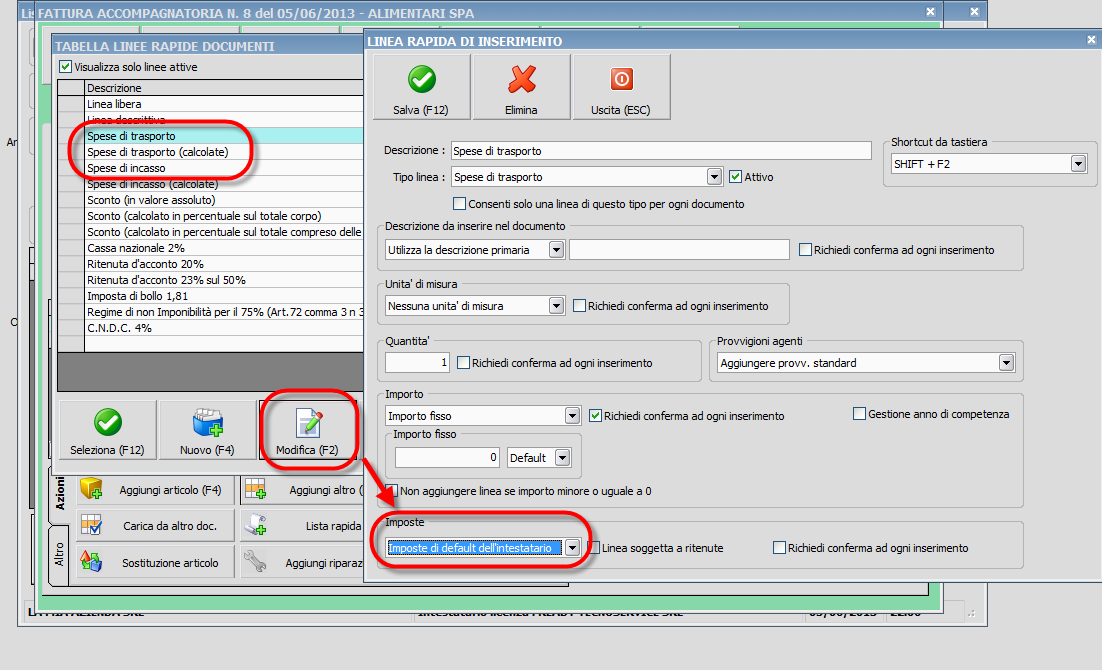The width and height of the screenshot is (1102, 670).
Task: Click the Aggiungi articolo (F4) box icon
Action: 91,489
